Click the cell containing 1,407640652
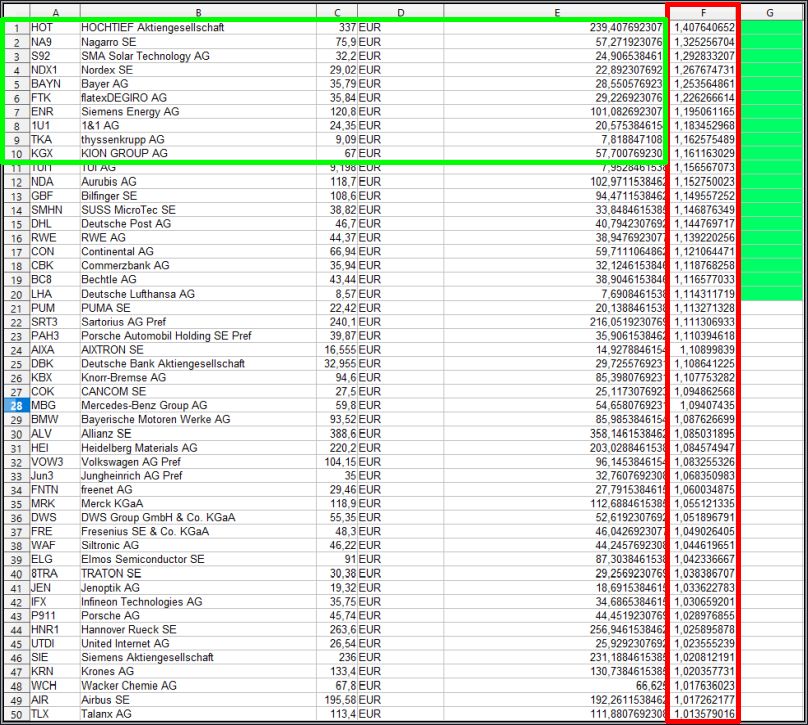Viewport: 808px width, 725px height. [704, 28]
